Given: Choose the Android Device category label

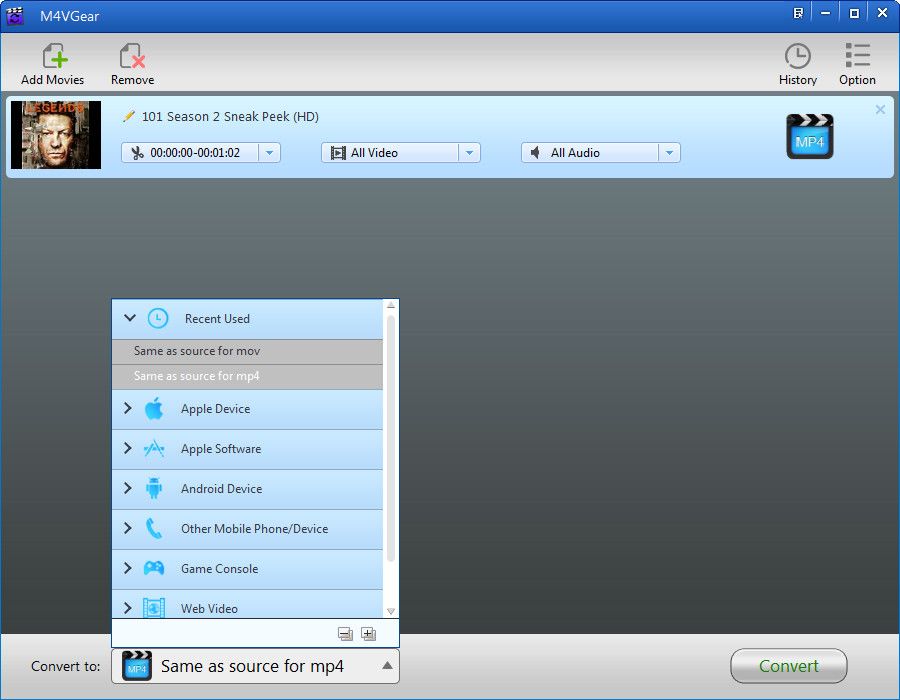Looking at the screenshot, I should point(222,489).
